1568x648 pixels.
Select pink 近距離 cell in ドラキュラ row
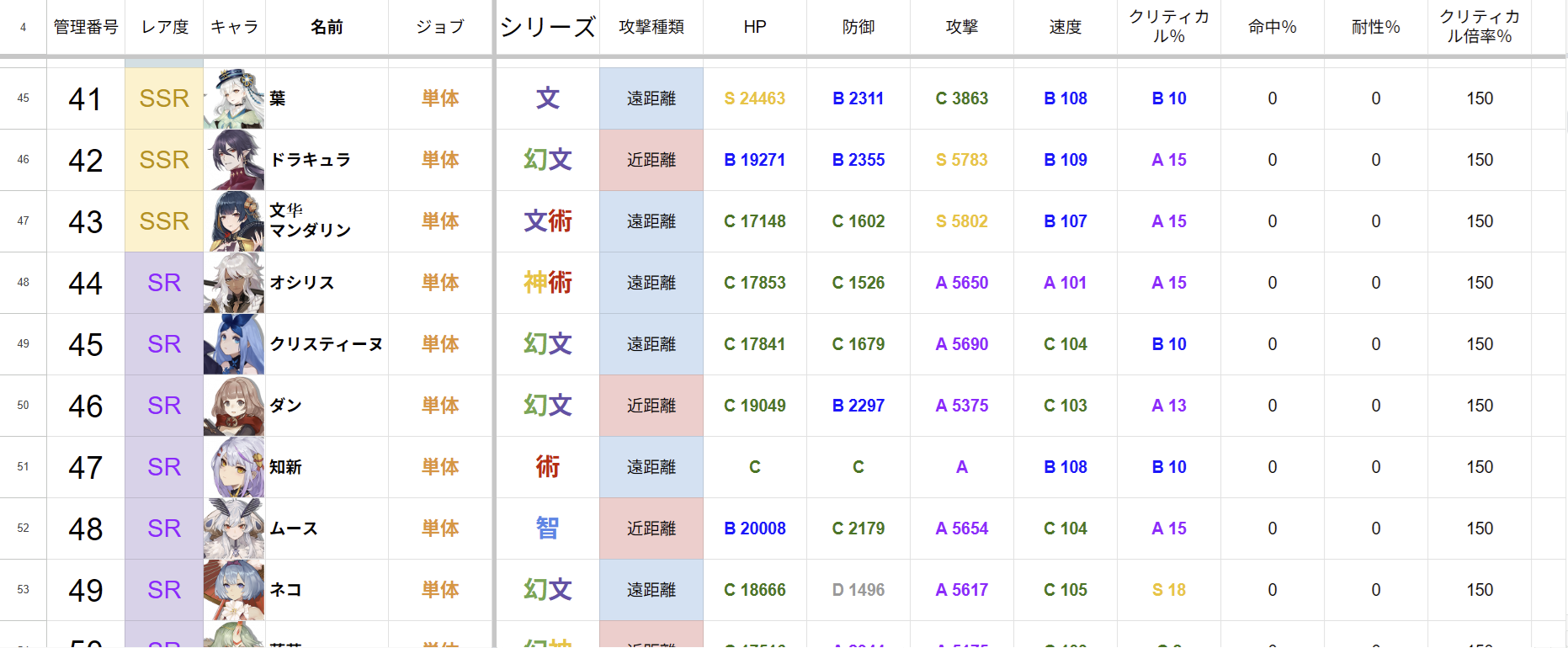(651, 160)
